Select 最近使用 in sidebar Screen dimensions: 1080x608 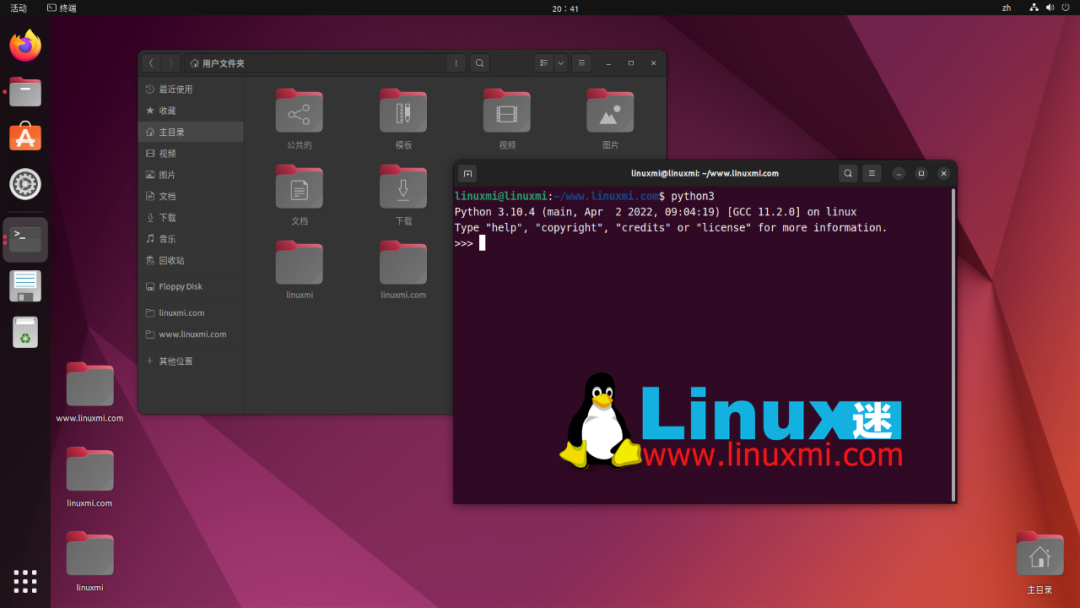pyautogui.click(x=191, y=89)
